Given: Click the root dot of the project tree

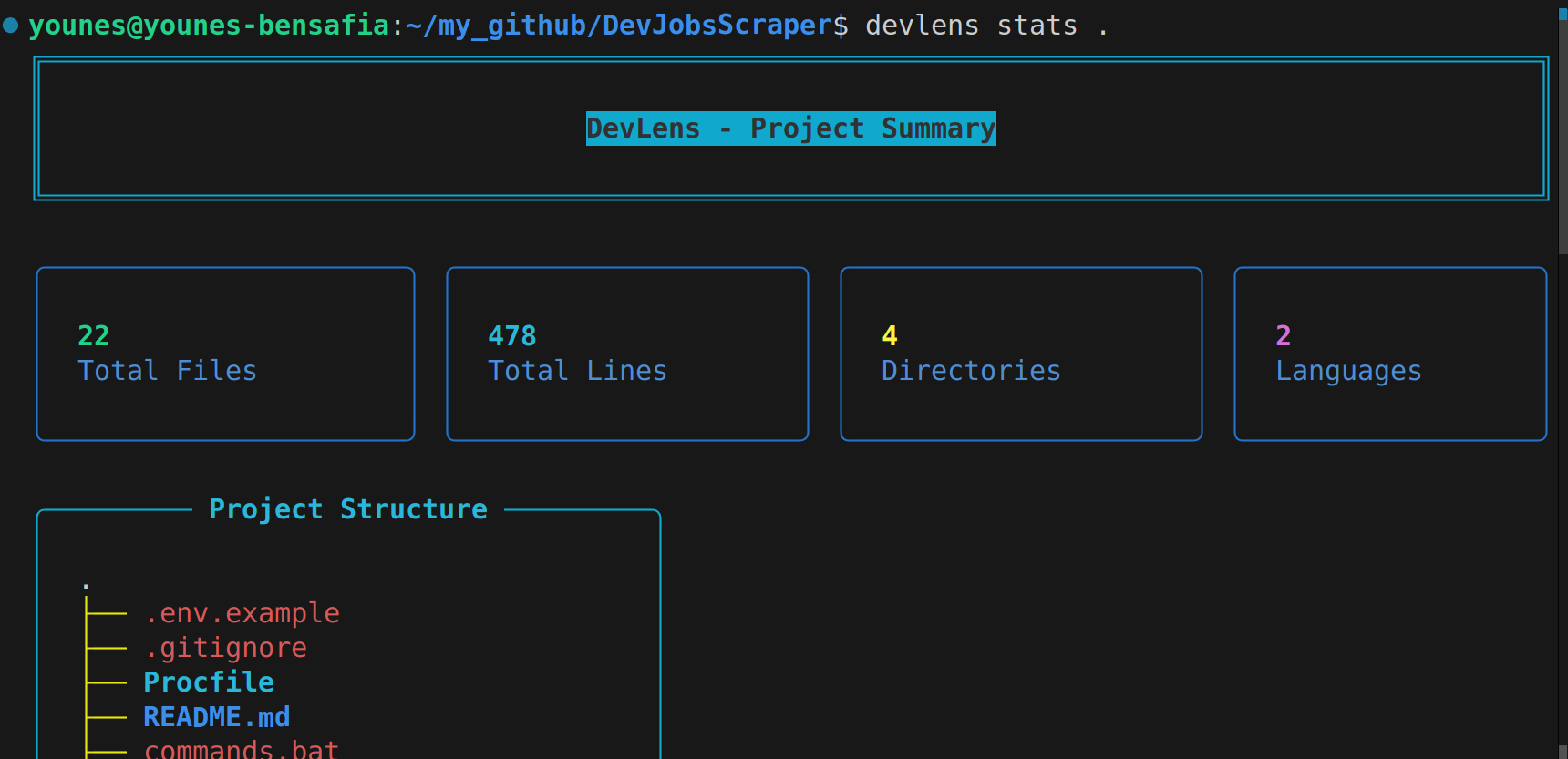Looking at the screenshot, I should (86, 585).
